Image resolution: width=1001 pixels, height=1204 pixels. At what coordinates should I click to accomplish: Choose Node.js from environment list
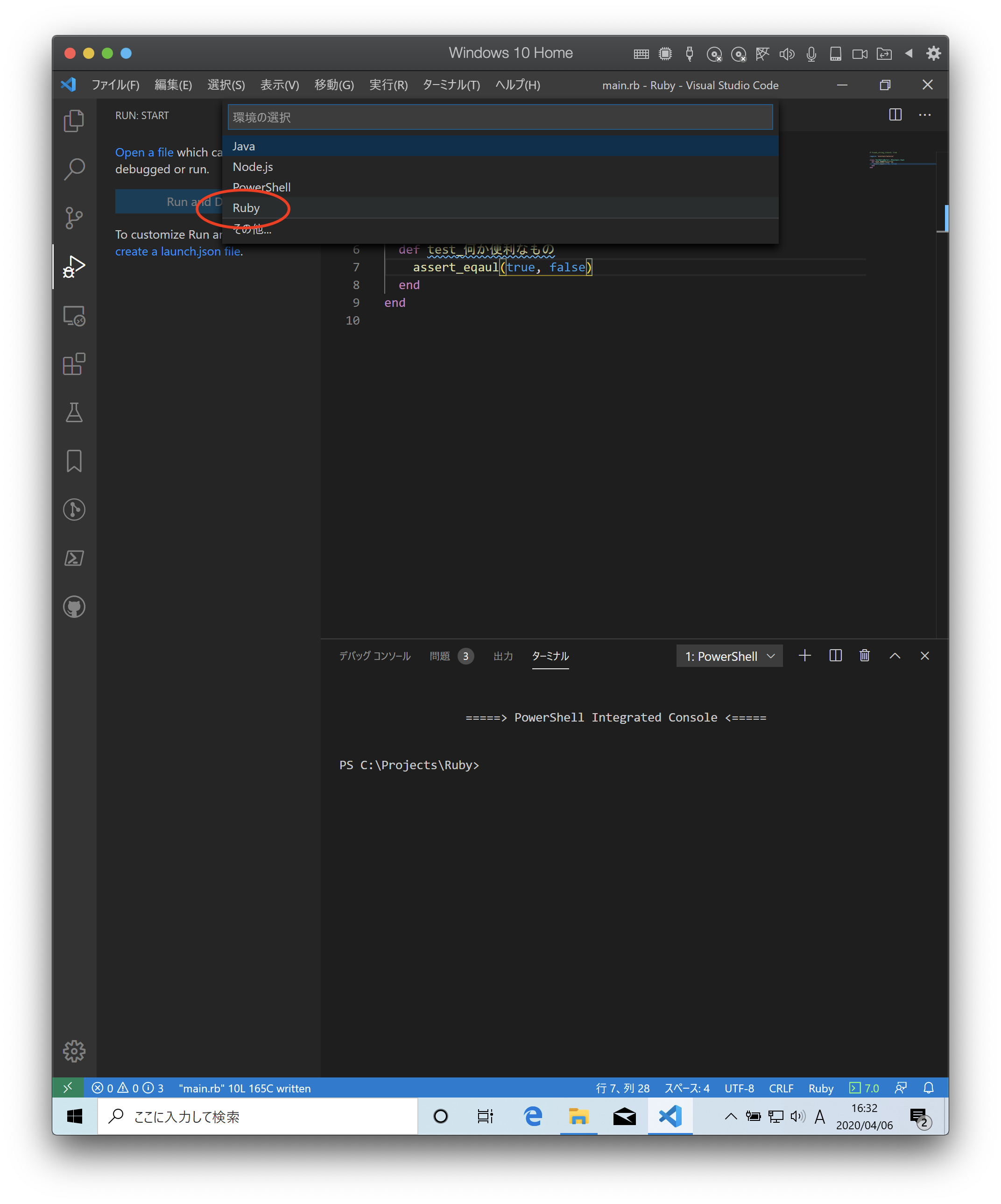pyautogui.click(x=253, y=167)
